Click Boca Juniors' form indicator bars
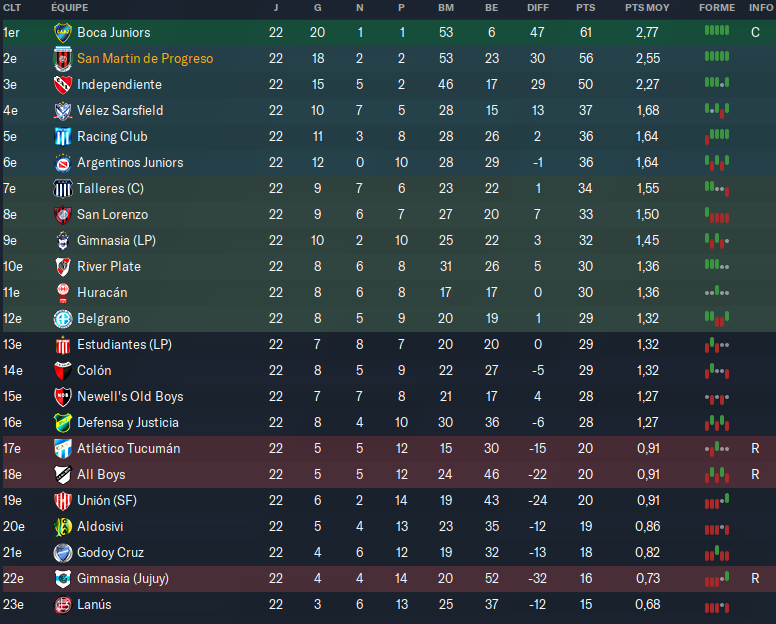This screenshot has height=624, width=776. point(716,31)
